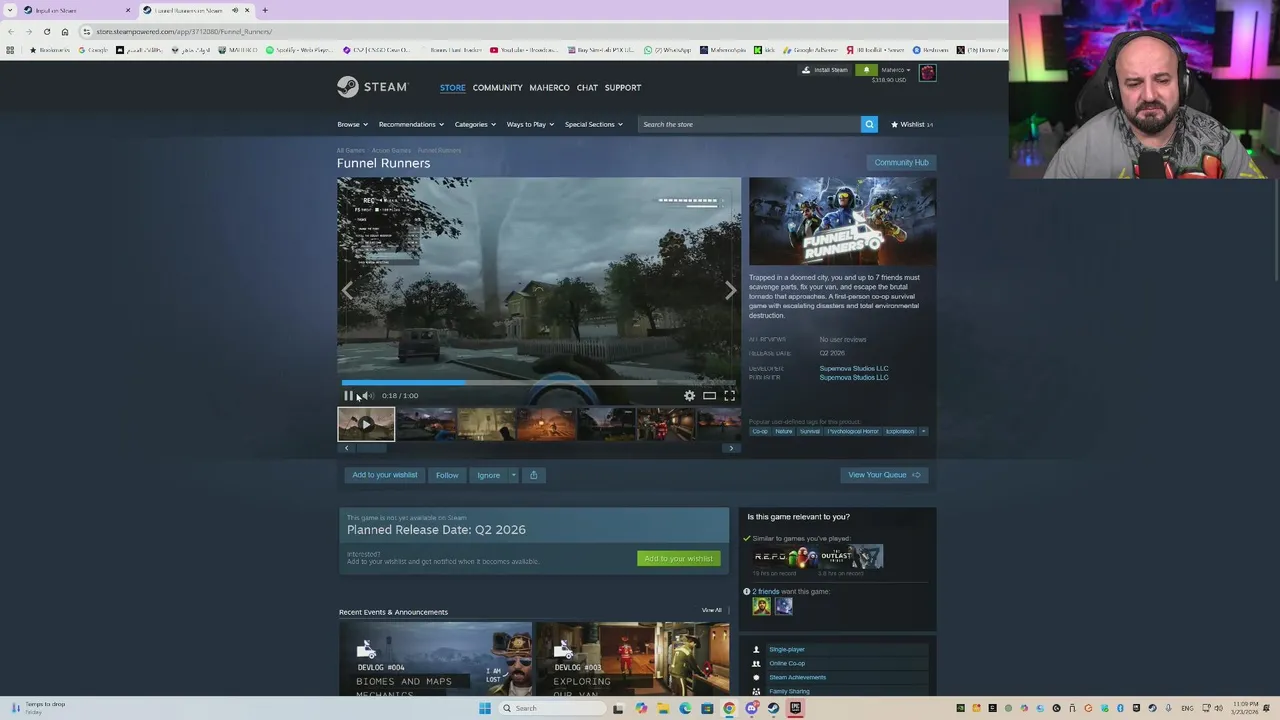Open Windows Start menu
Viewport: 1280px width, 720px height.
tap(485, 708)
